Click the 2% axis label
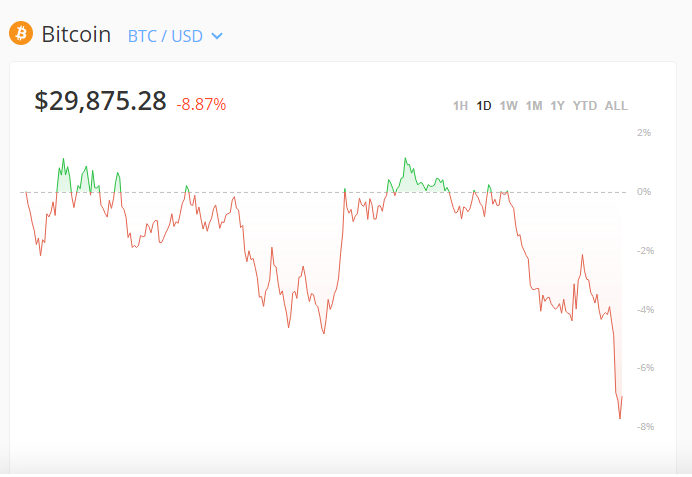The image size is (692, 477). click(x=644, y=133)
